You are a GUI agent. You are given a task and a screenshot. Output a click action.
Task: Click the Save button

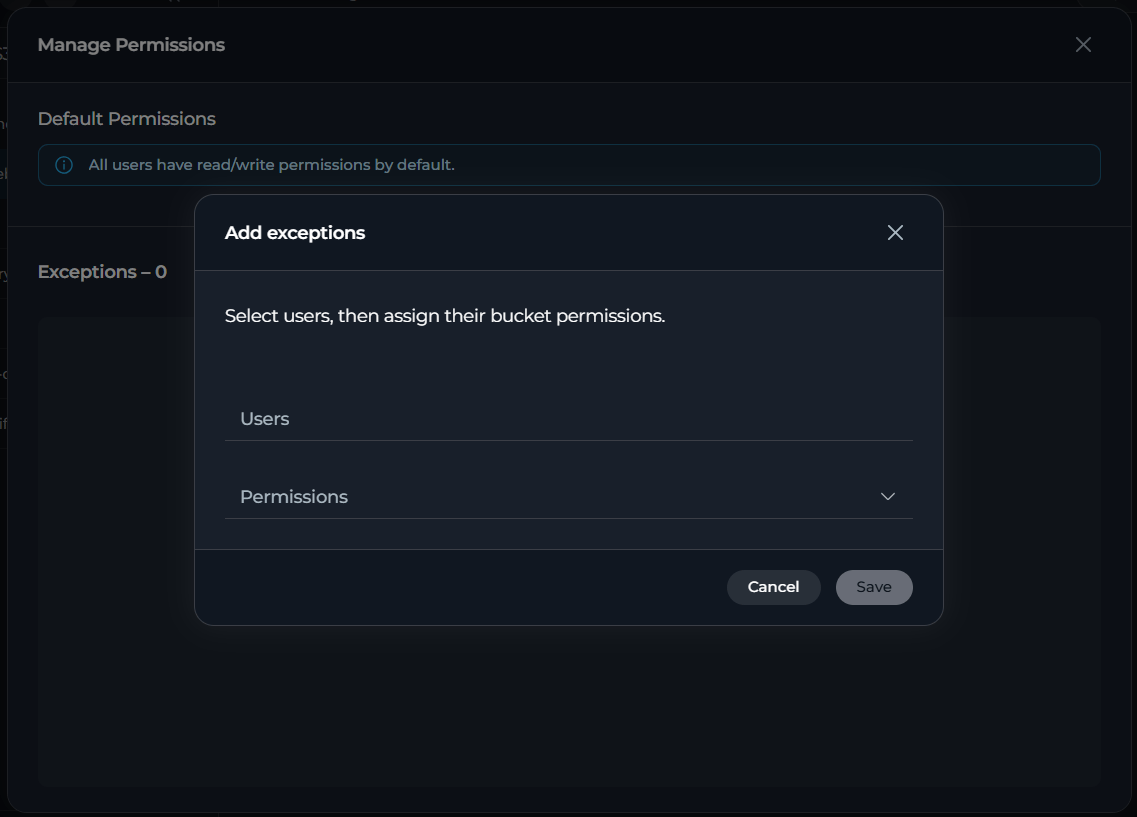[874, 587]
